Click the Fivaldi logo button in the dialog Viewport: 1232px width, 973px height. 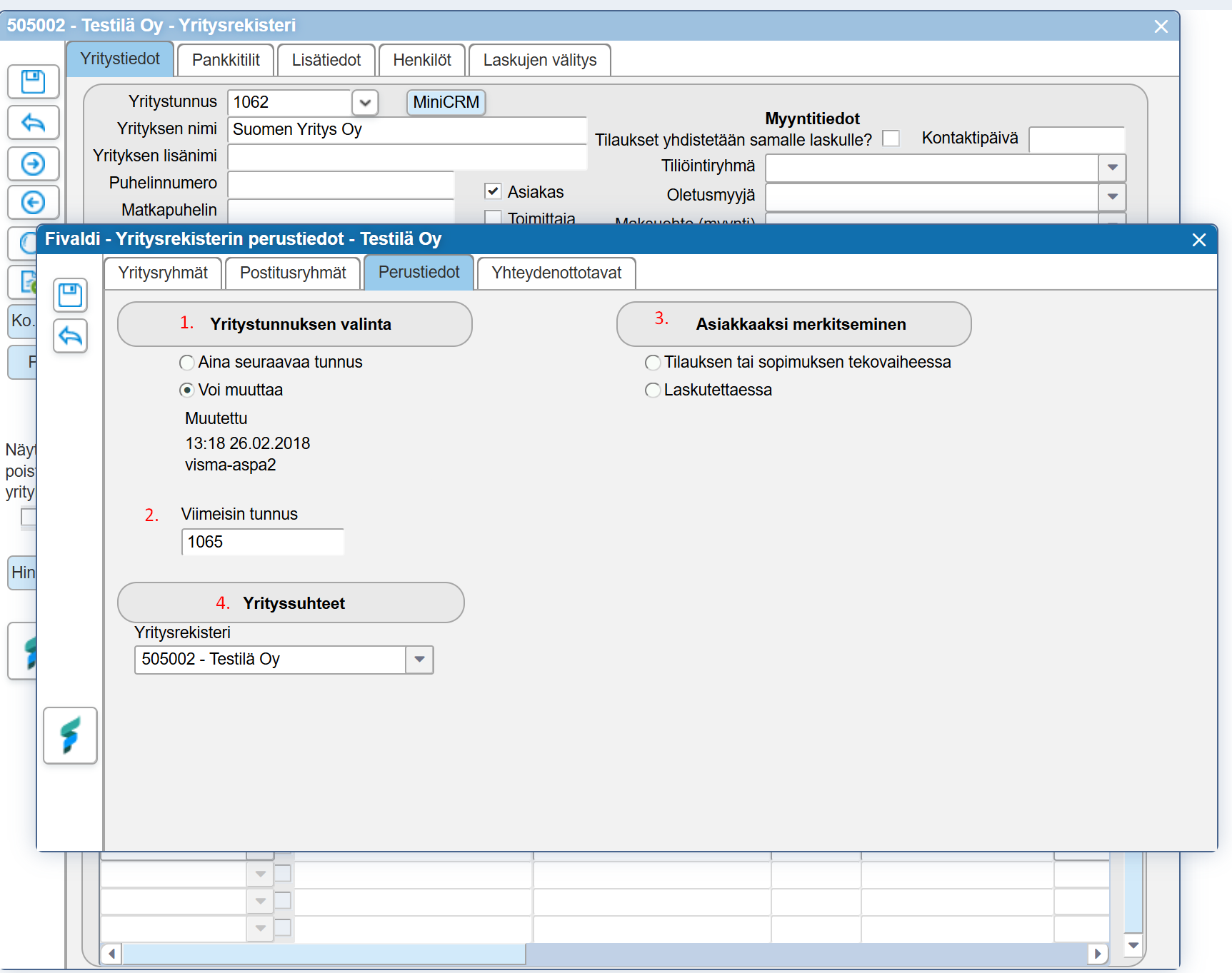coord(70,735)
